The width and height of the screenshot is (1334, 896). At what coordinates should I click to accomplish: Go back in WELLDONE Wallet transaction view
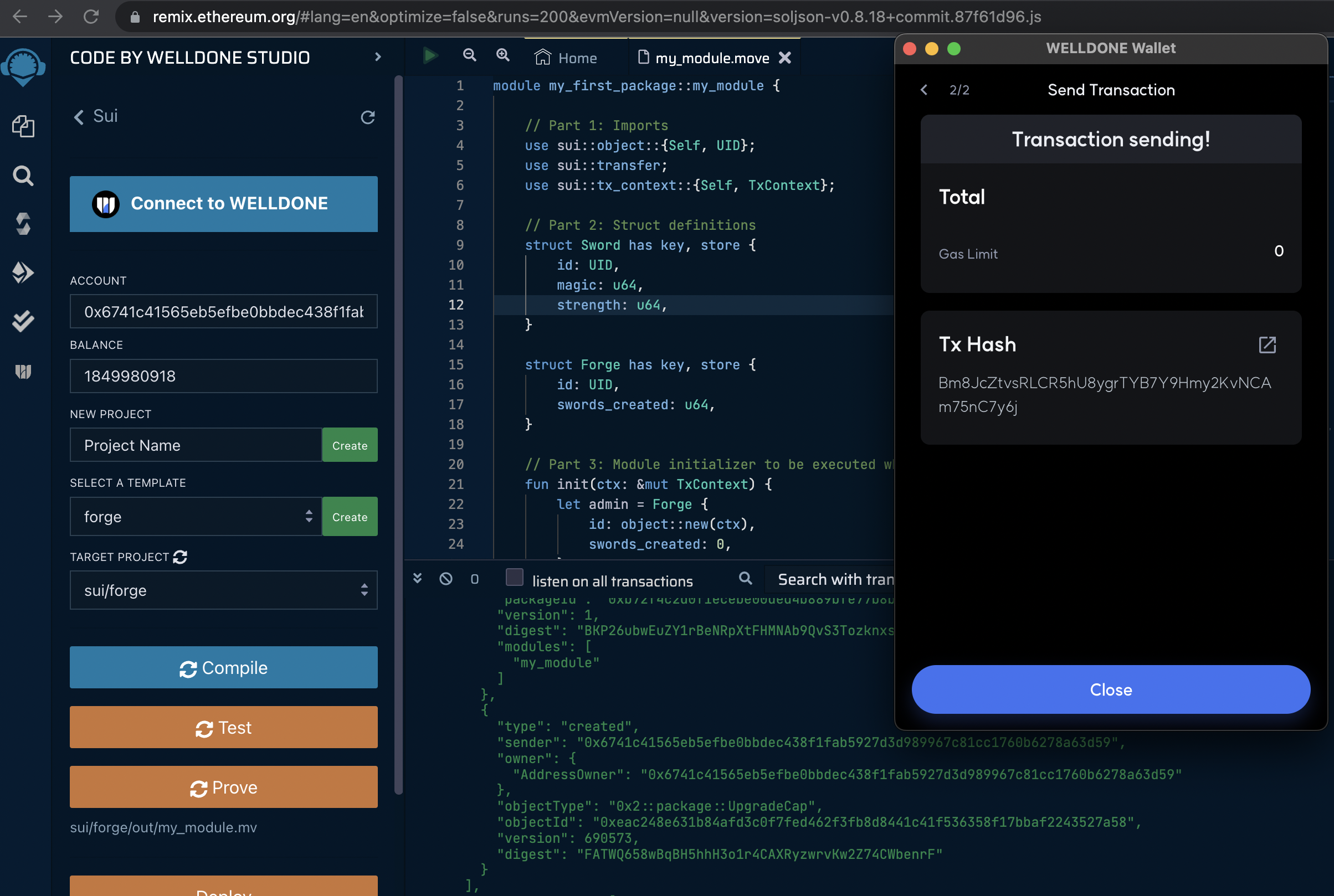923,90
